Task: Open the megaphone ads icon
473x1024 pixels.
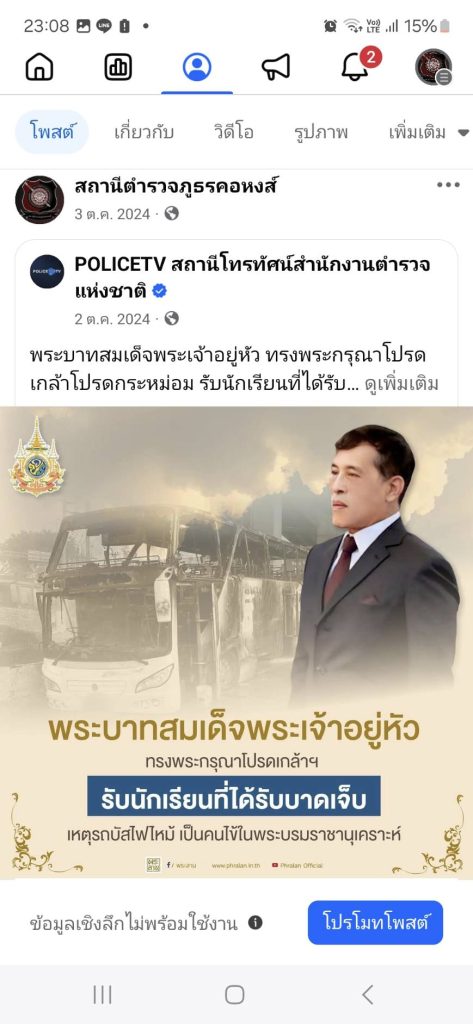Action: coord(276,67)
